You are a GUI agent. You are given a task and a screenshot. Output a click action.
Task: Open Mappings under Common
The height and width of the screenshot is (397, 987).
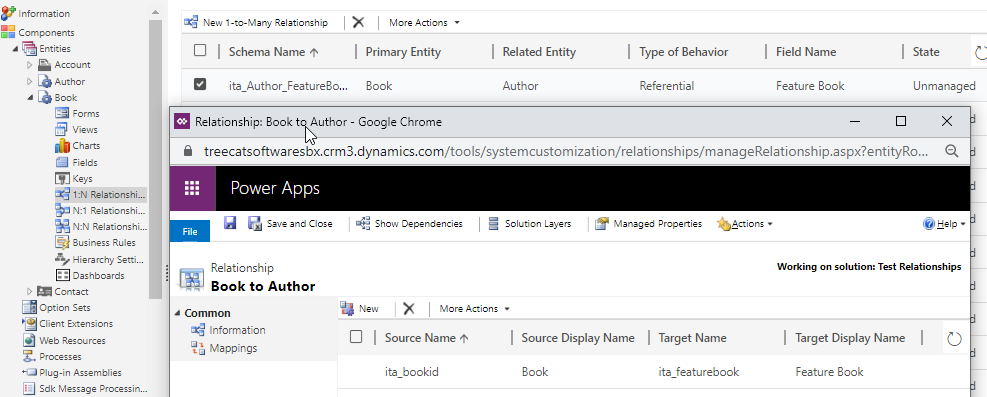(x=225, y=348)
